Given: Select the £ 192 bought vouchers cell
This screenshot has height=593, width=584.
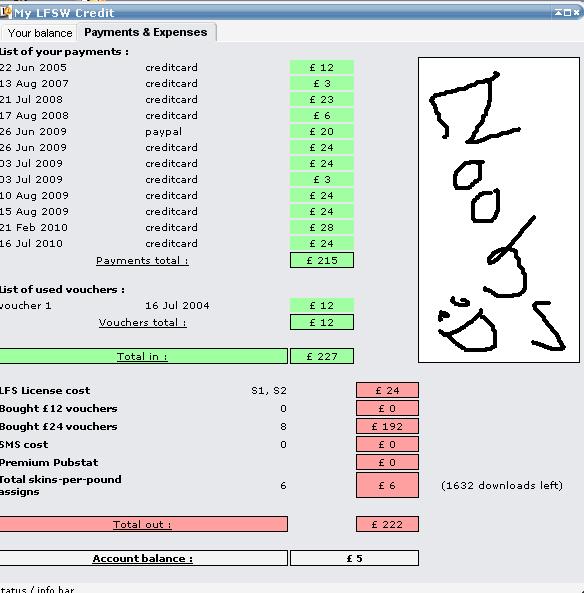Looking at the screenshot, I should pyautogui.click(x=387, y=426).
